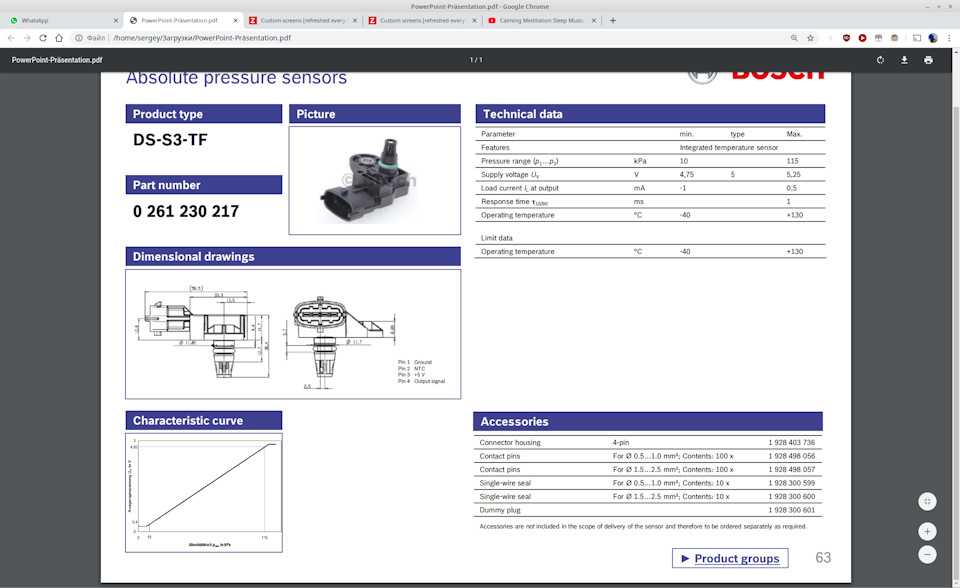Switch to Calming Meditation Sleep Music tab

point(538,20)
